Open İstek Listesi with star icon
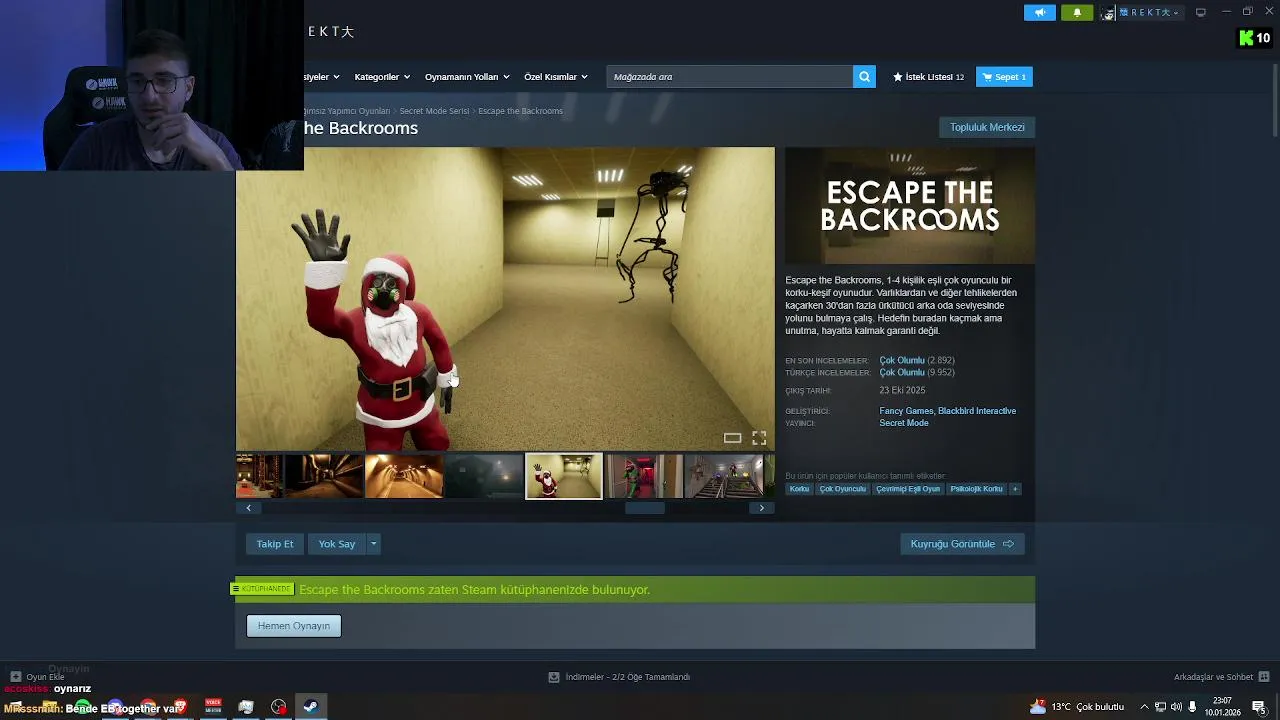The image size is (1280, 720). point(928,77)
